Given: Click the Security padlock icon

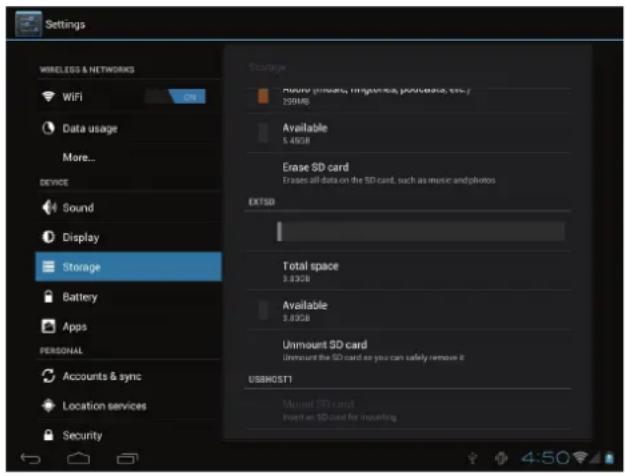Looking at the screenshot, I should [48, 435].
